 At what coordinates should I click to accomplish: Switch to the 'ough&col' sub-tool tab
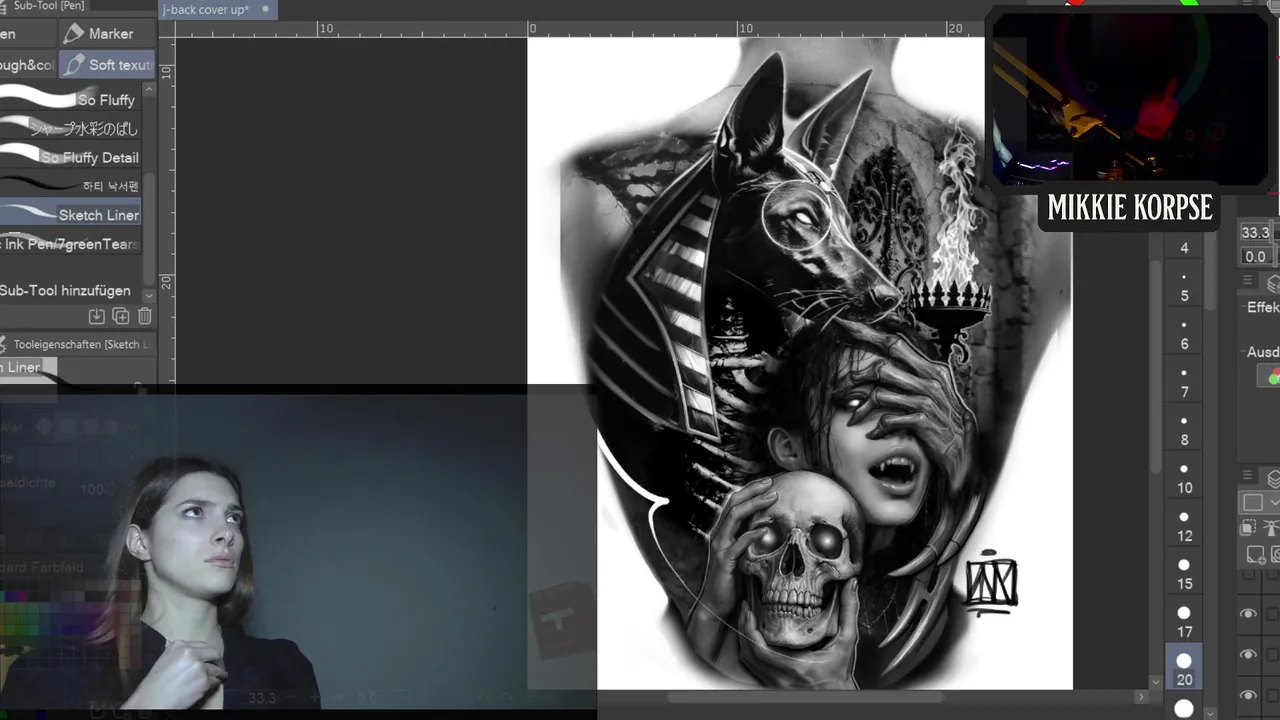(x=27, y=65)
